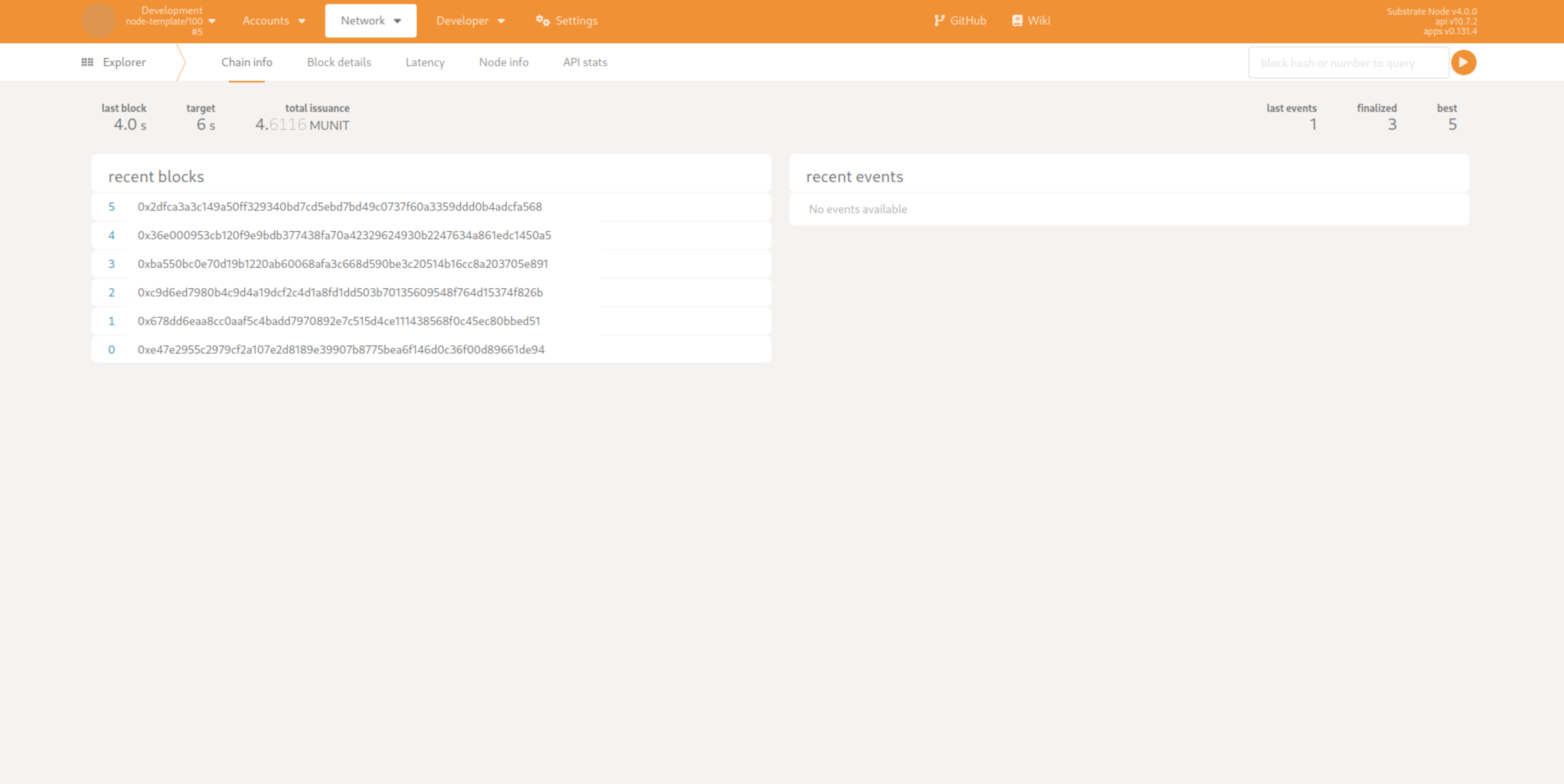
Task: Select the Chain info tab
Action: pos(246,62)
